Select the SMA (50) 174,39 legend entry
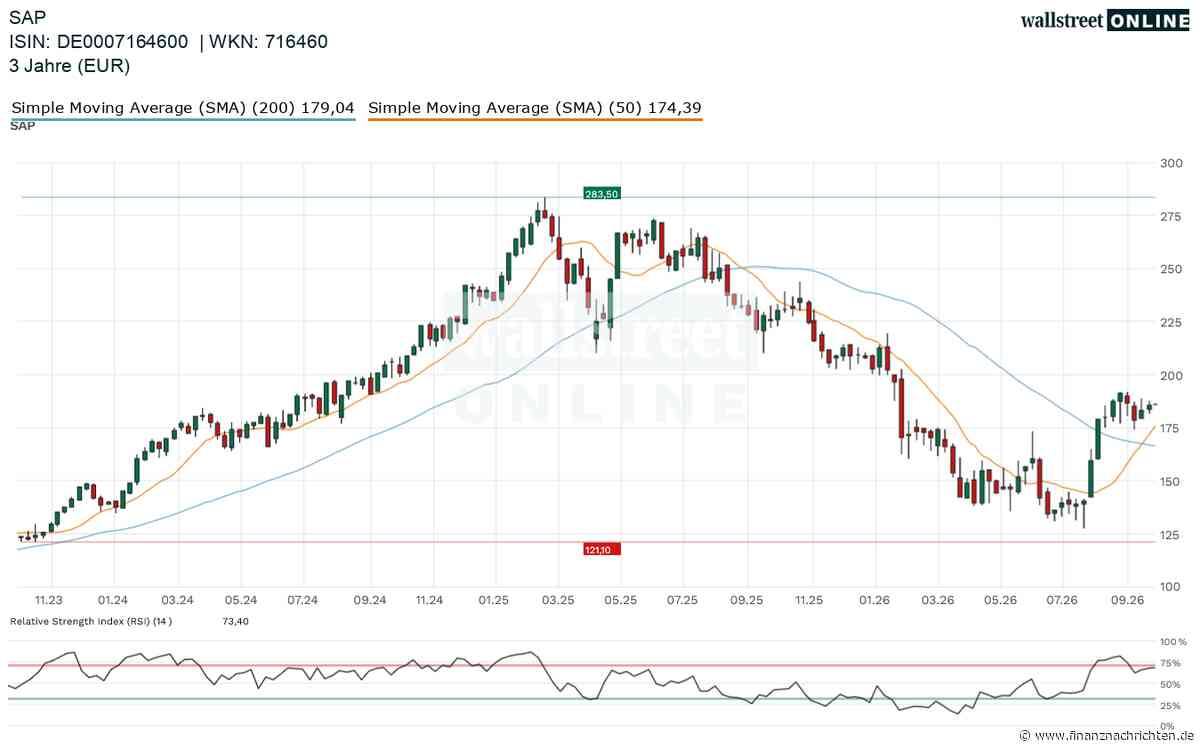The height and width of the screenshot is (750, 1200). click(535, 107)
